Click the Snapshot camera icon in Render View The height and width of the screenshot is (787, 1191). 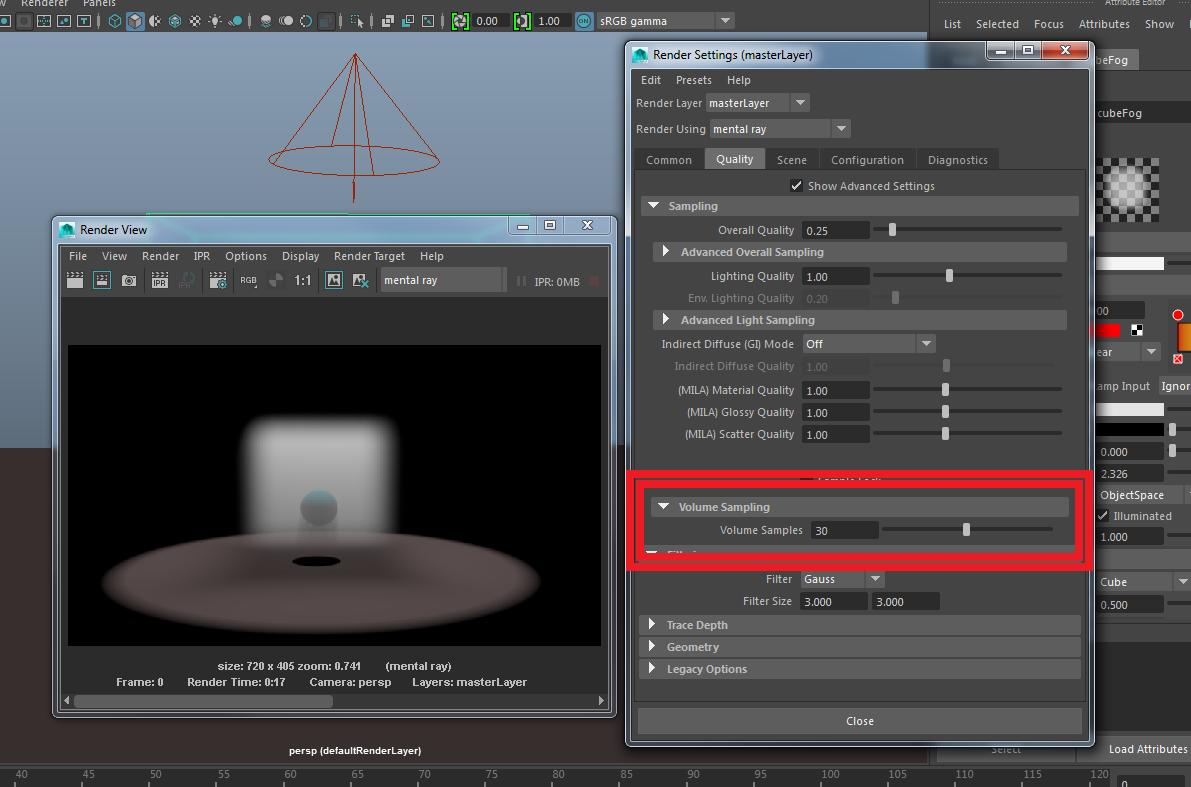tap(129, 281)
